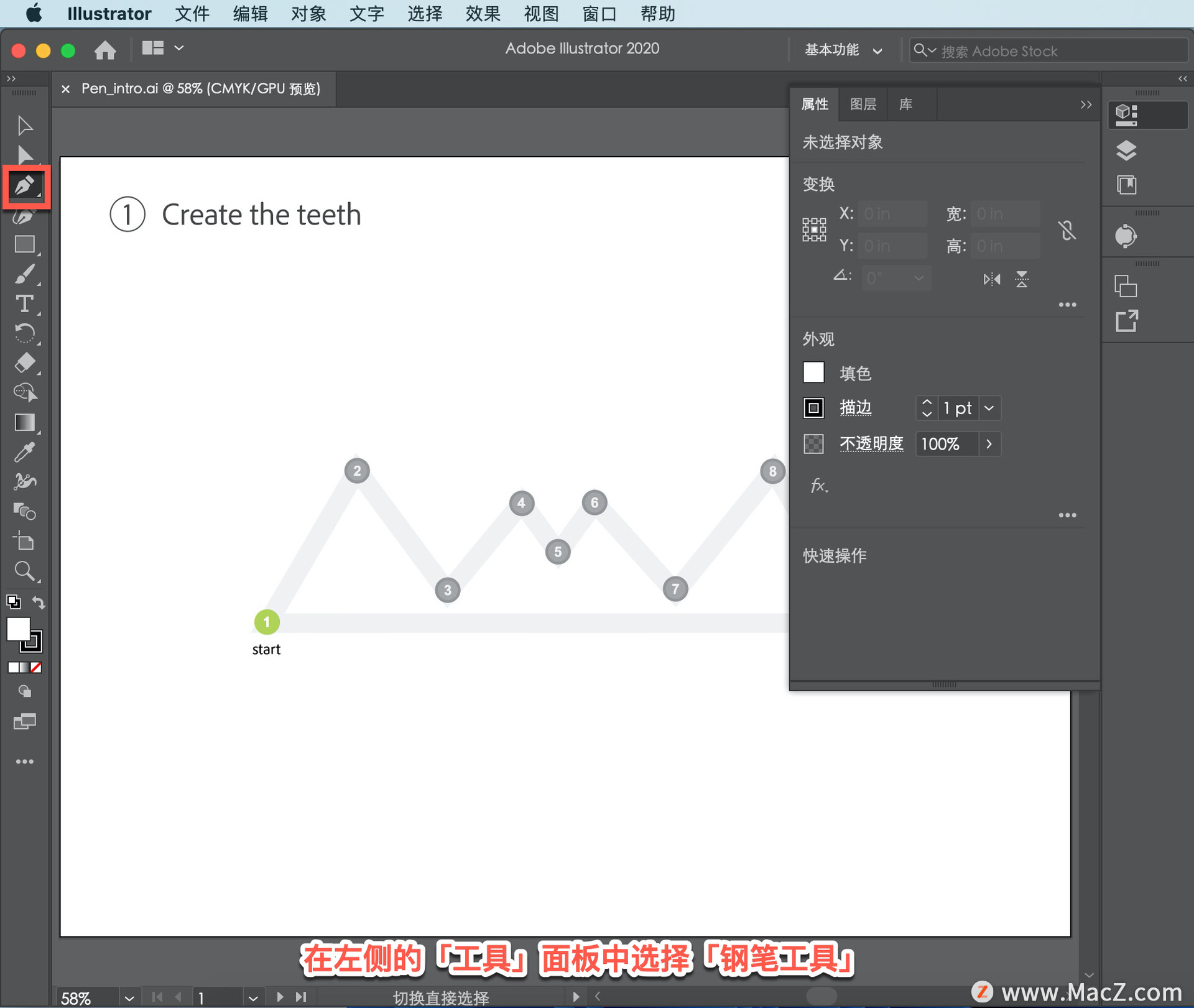Select the Zoom tool

tap(25, 570)
